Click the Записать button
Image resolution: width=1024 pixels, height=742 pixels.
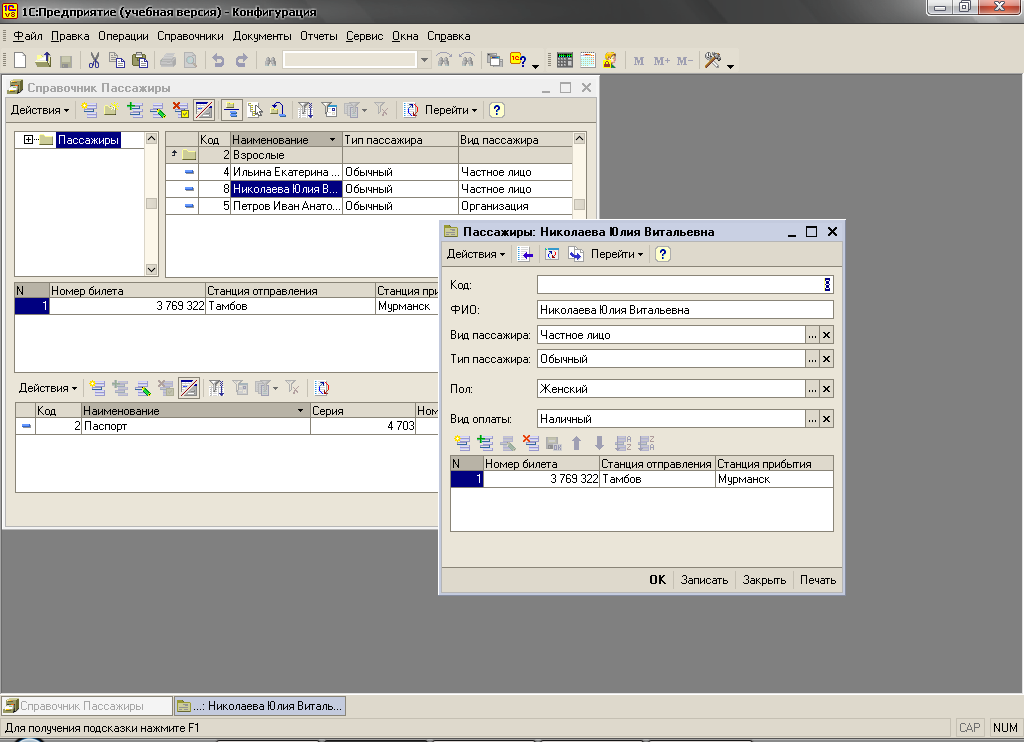[704, 580]
